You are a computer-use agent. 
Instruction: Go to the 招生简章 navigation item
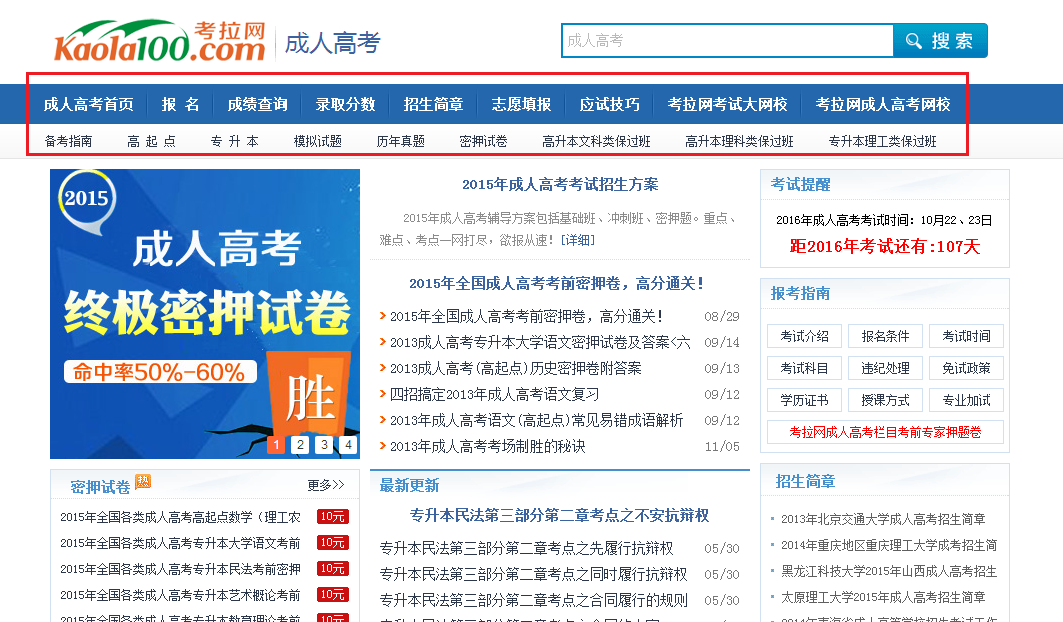(x=433, y=104)
